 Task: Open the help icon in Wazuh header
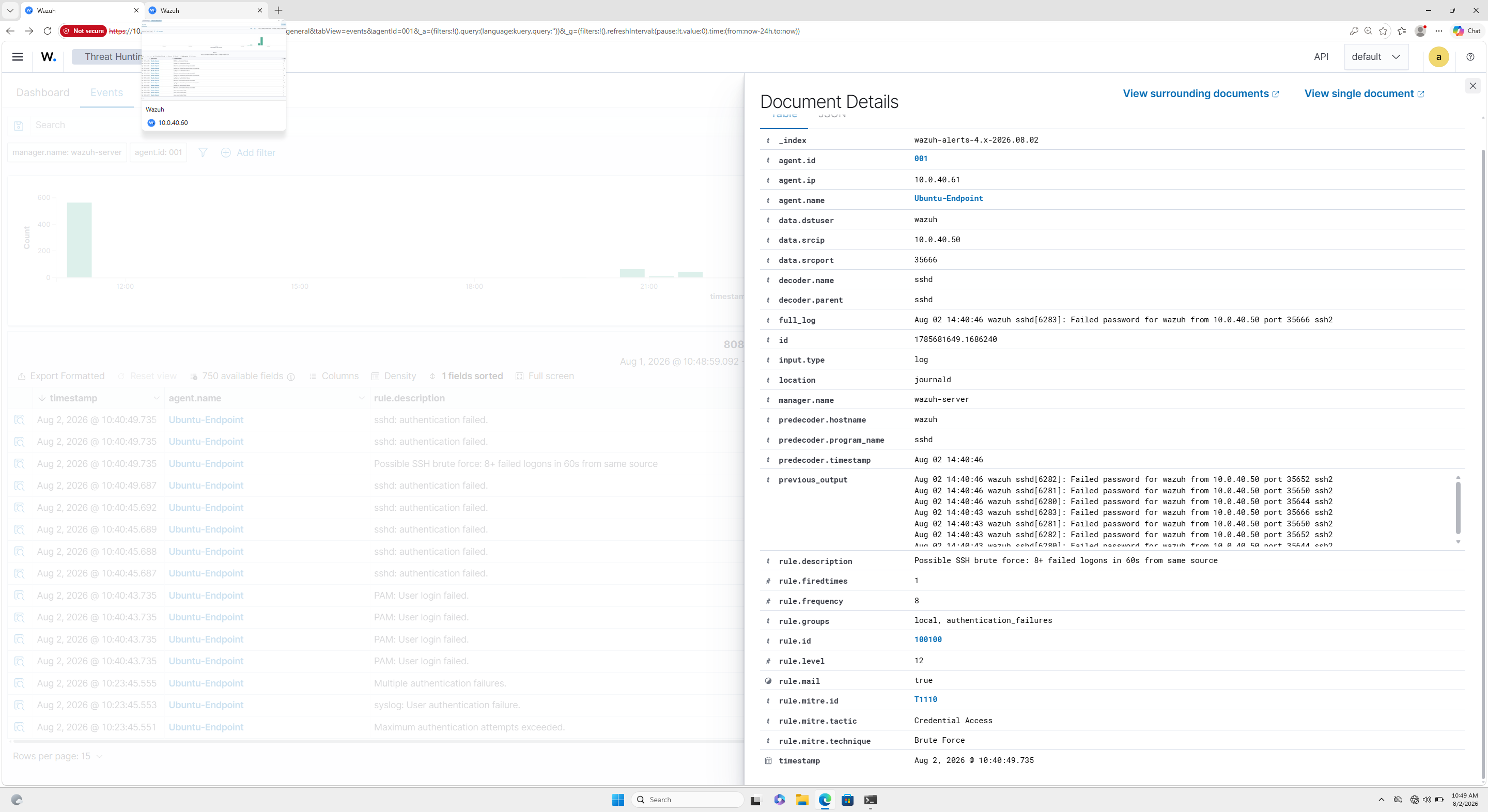click(1470, 57)
